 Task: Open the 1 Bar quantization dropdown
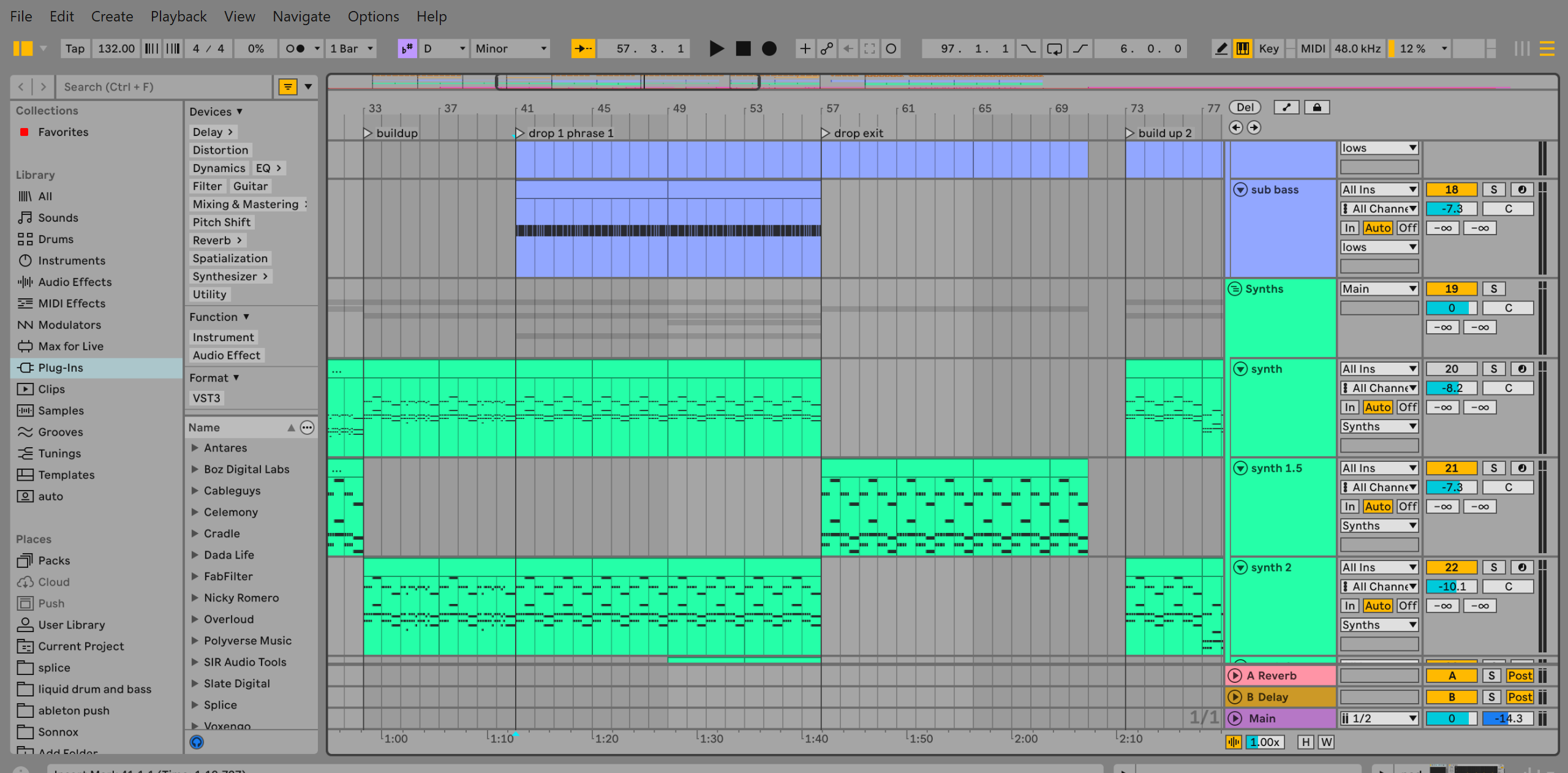coord(352,48)
